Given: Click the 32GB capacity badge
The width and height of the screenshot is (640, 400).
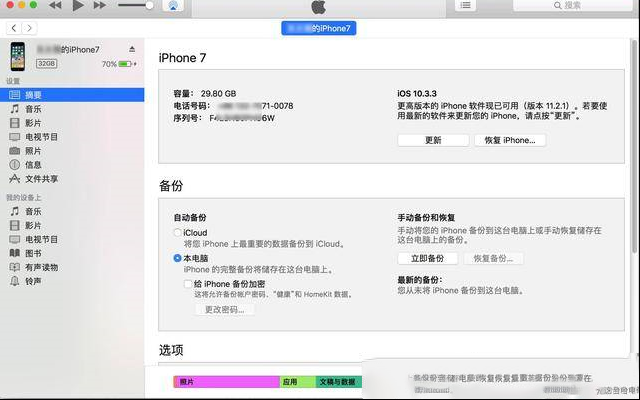Looking at the screenshot, I should [47, 64].
